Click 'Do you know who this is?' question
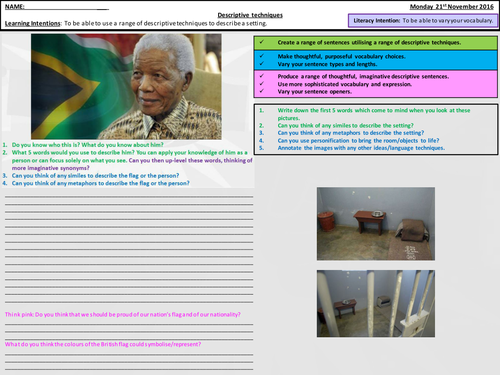The height and width of the screenshot is (375, 500). pos(88,145)
